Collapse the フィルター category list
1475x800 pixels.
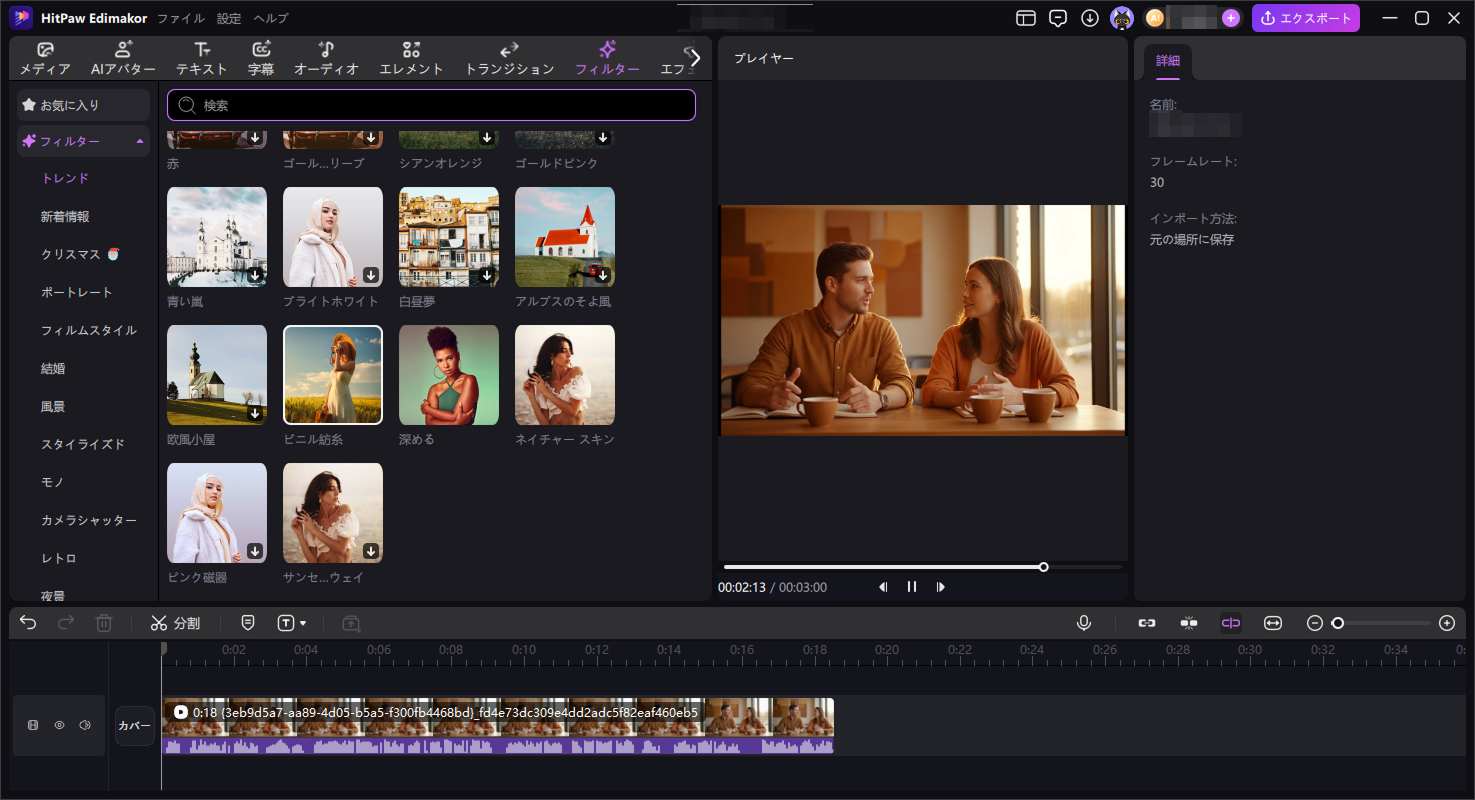click(x=140, y=142)
